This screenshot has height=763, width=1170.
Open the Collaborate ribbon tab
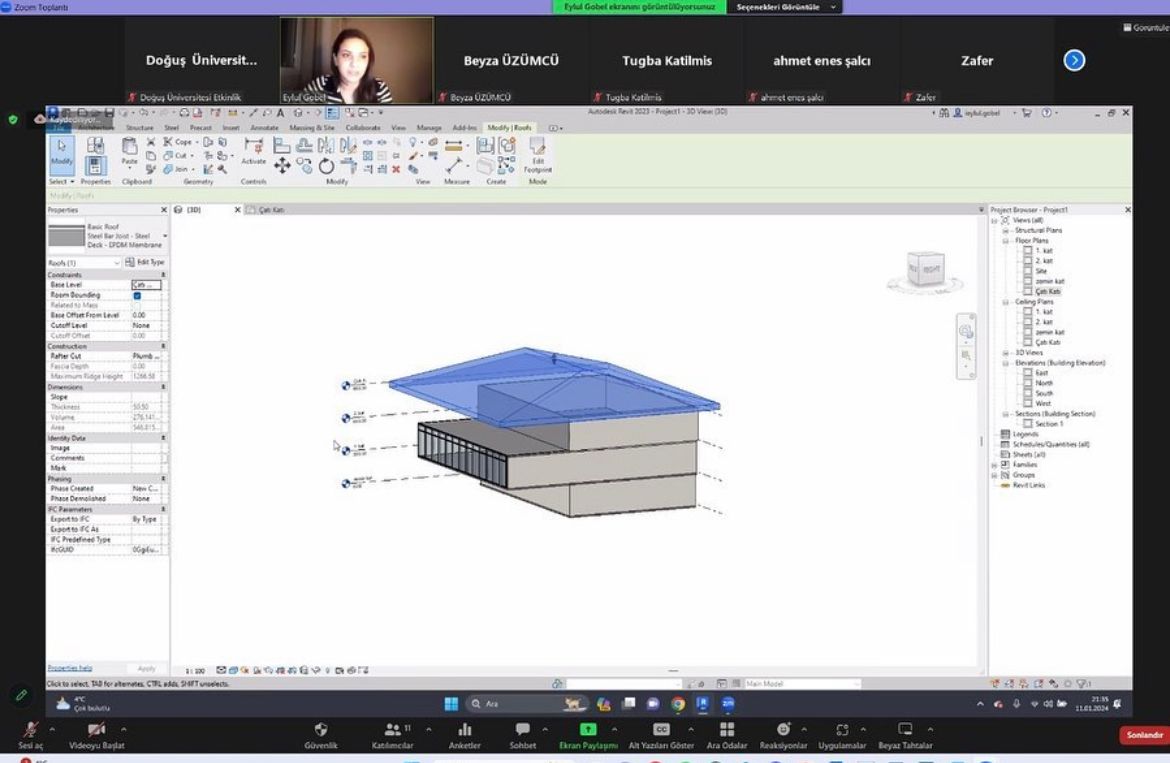[363, 128]
